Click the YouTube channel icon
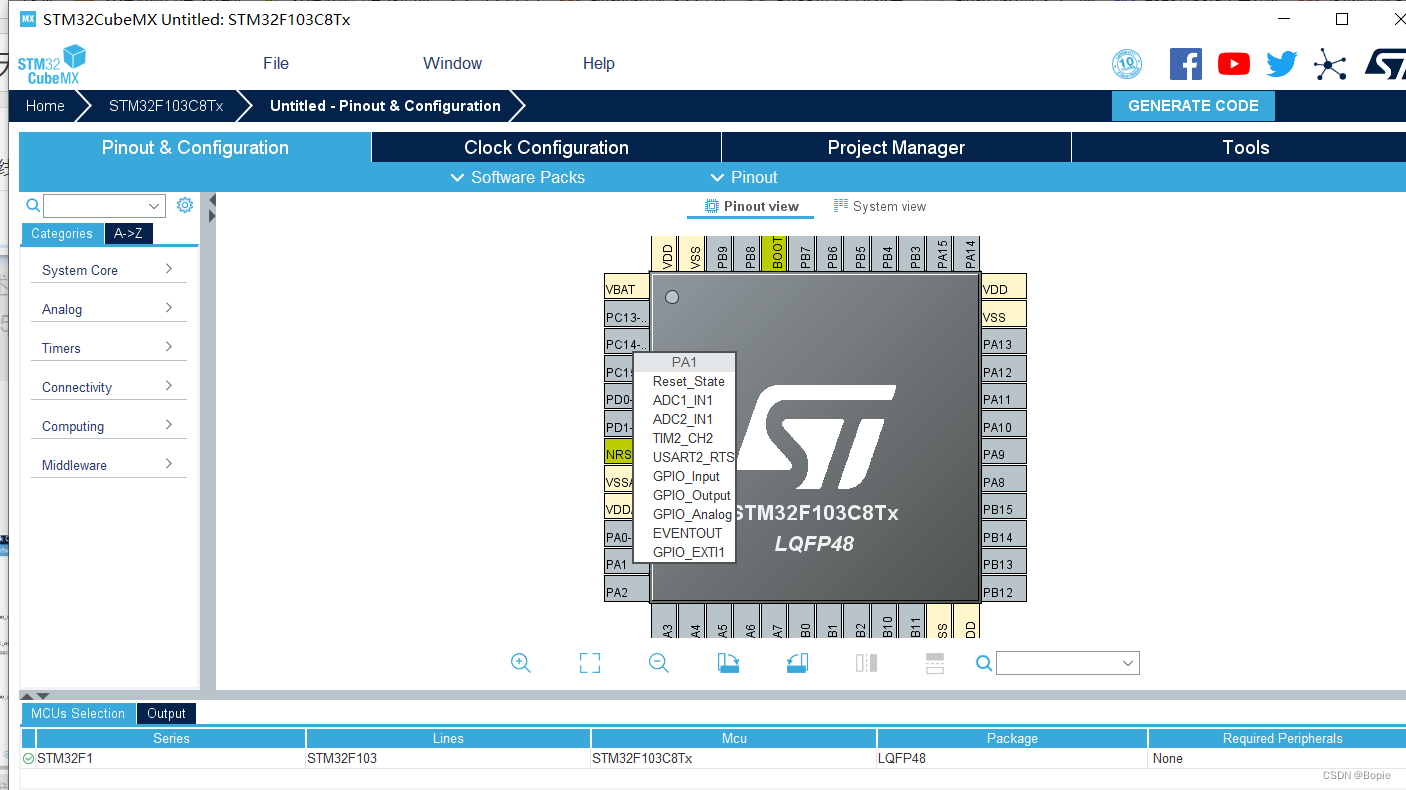This screenshot has height=790, width=1406. tap(1233, 63)
